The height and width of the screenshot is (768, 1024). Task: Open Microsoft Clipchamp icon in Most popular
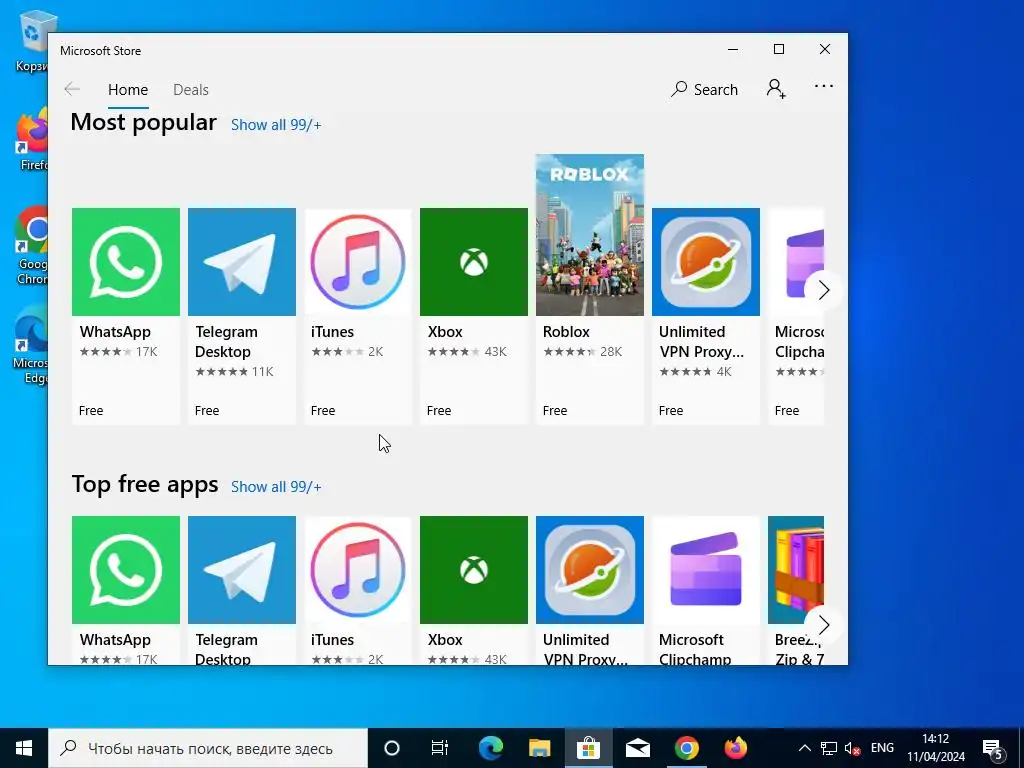[796, 262]
